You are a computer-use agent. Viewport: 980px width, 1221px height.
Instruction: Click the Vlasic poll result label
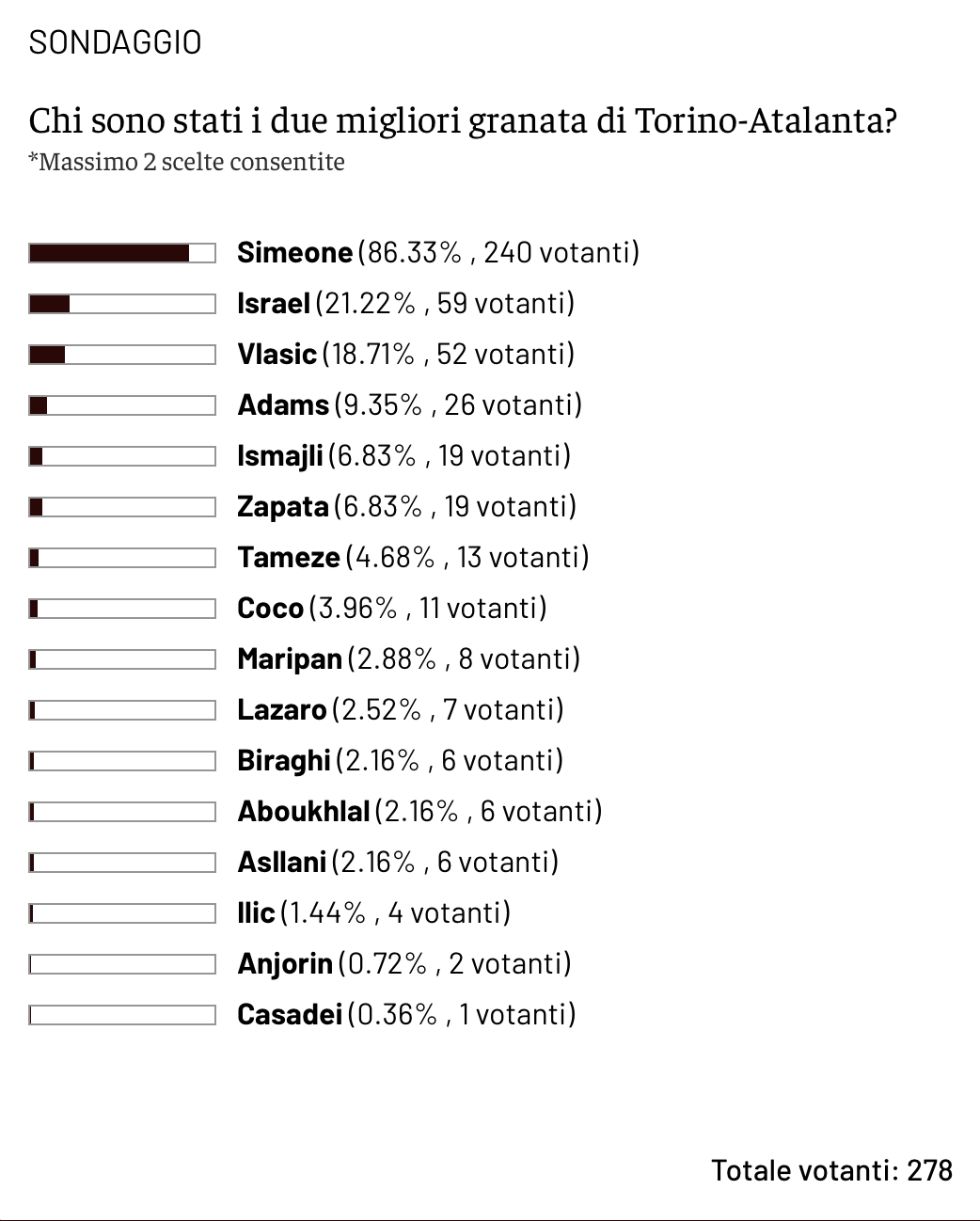405,354
